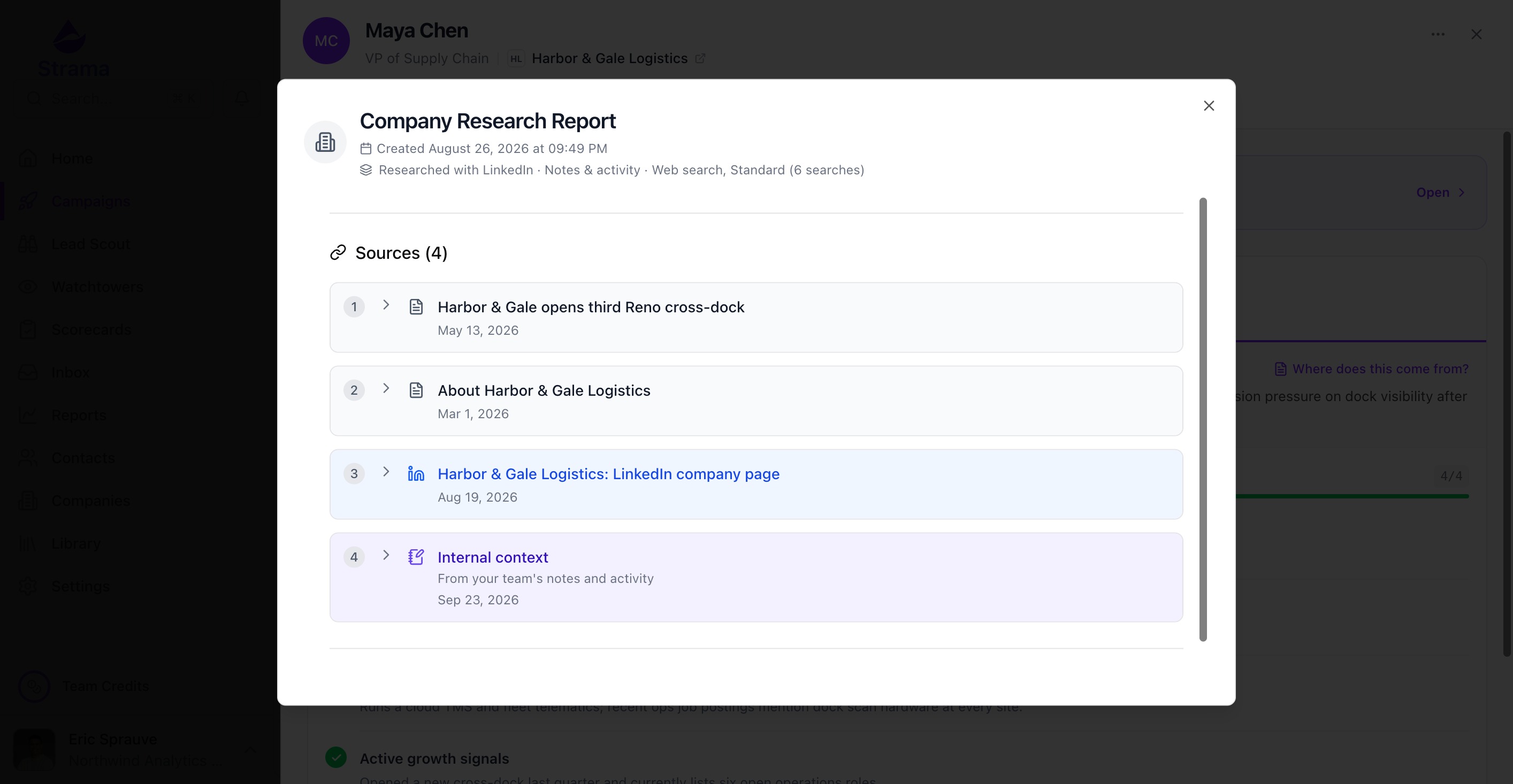This screenshot has height=784, width=1513.
Task: Click the link icon beside Sources (4)
Action: click(x=338, y=252)
